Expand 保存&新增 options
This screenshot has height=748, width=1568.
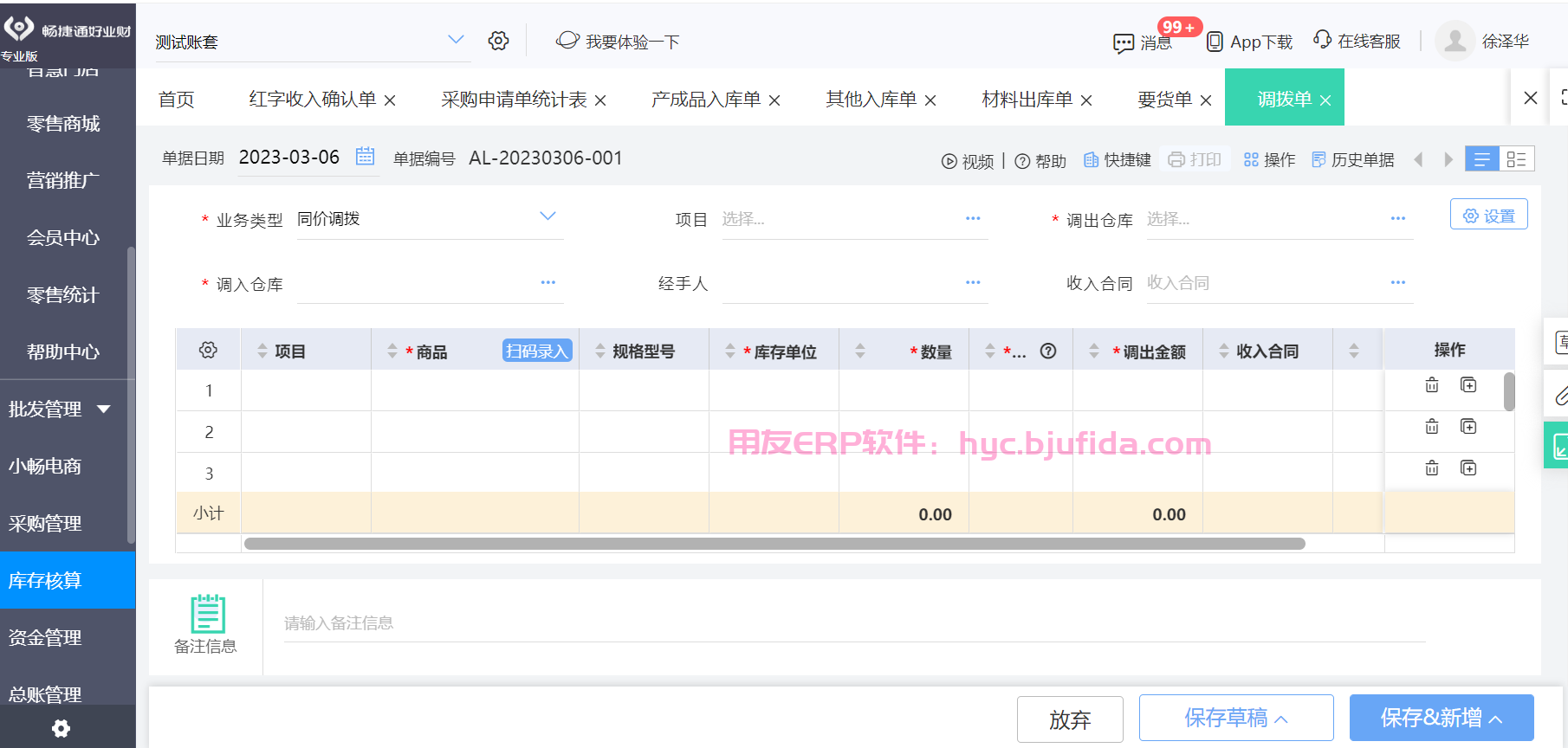(x=1496, y=719)
